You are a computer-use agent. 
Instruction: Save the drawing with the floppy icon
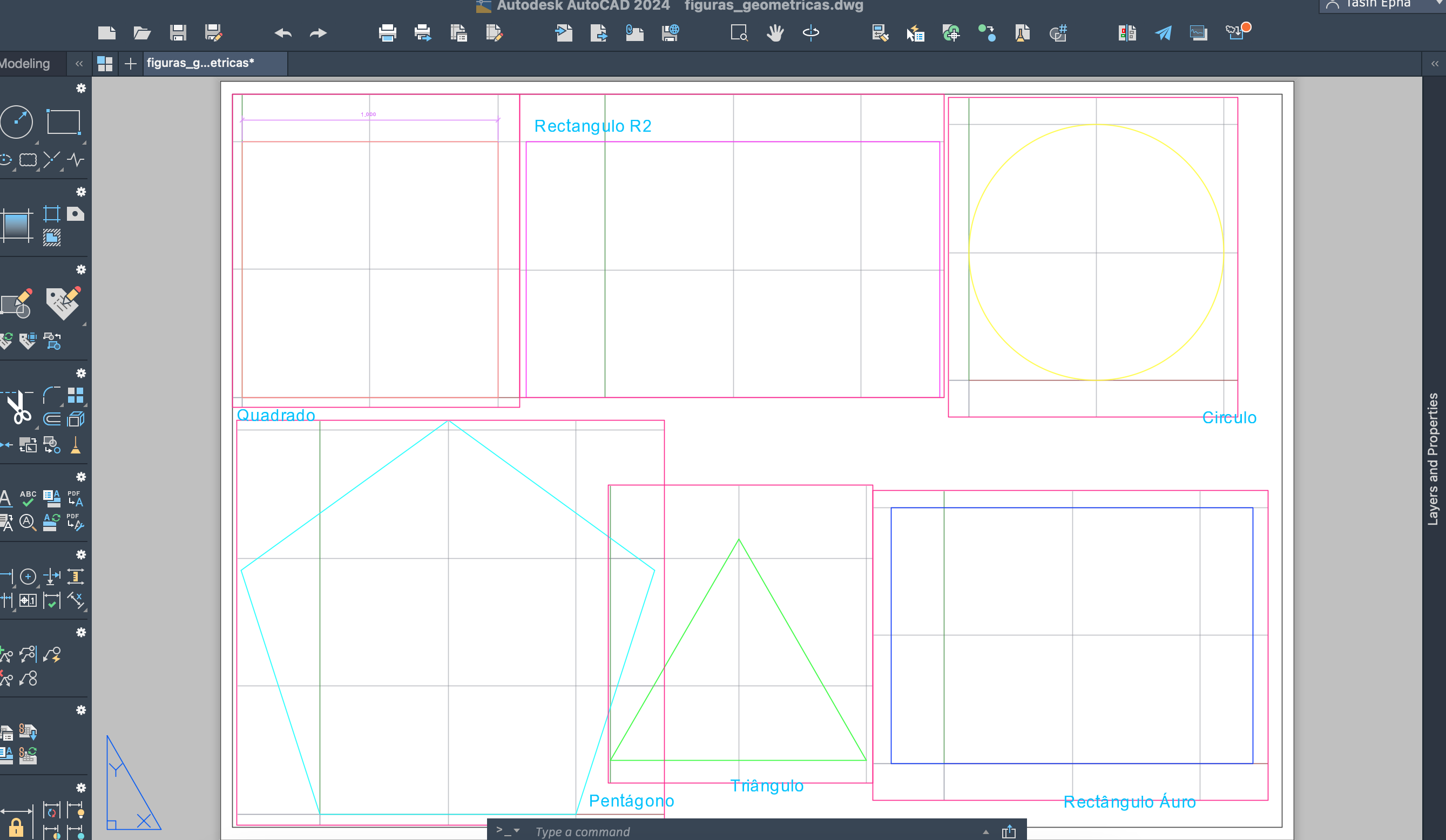(x=178, y=33)
